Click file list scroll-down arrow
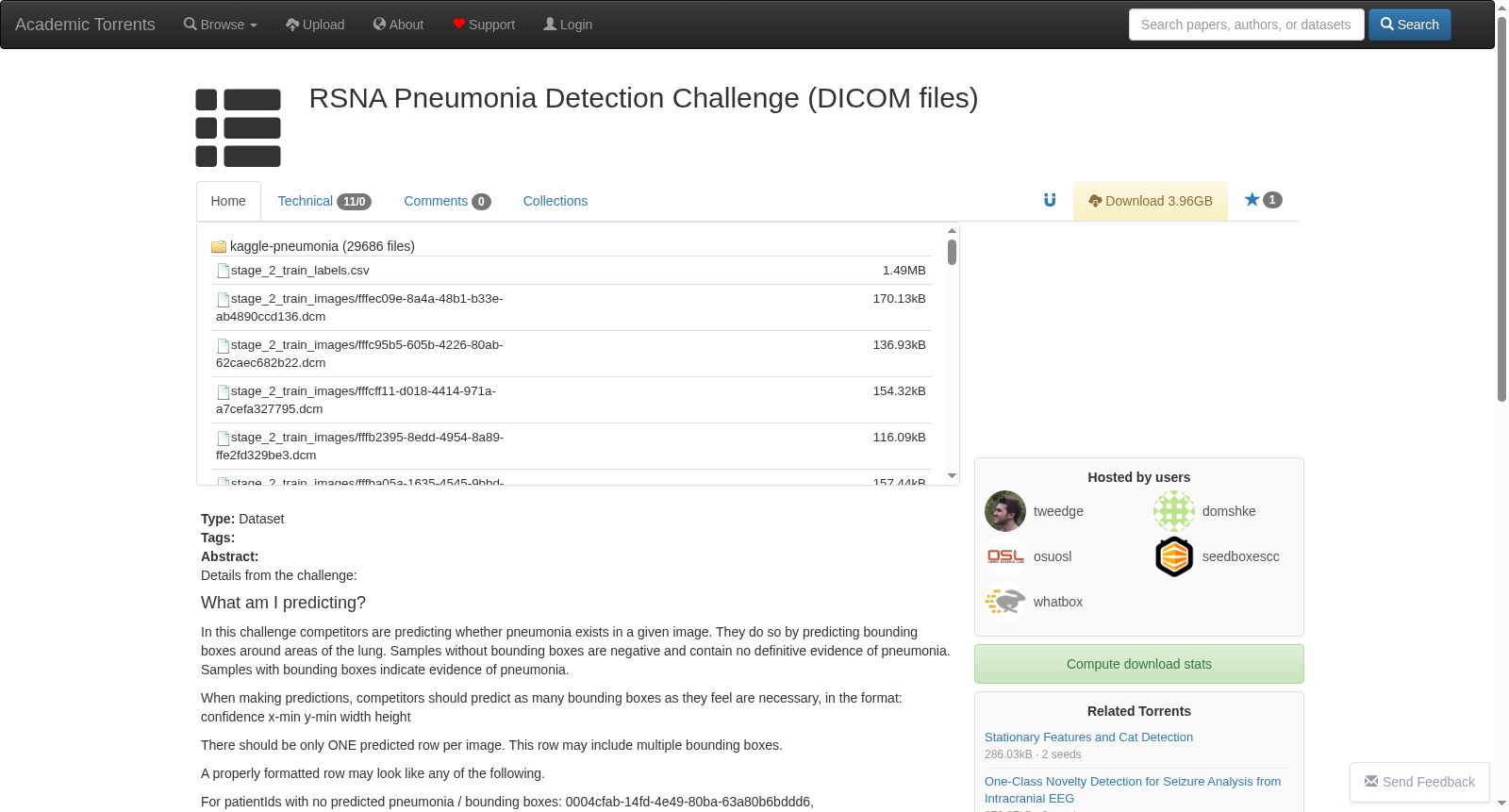 952,476
